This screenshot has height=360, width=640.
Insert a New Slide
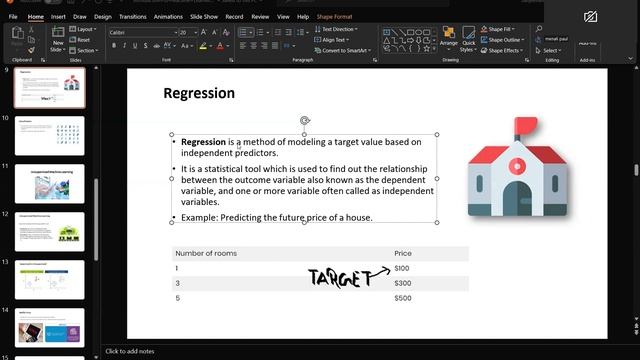click(x=58, y=39)
